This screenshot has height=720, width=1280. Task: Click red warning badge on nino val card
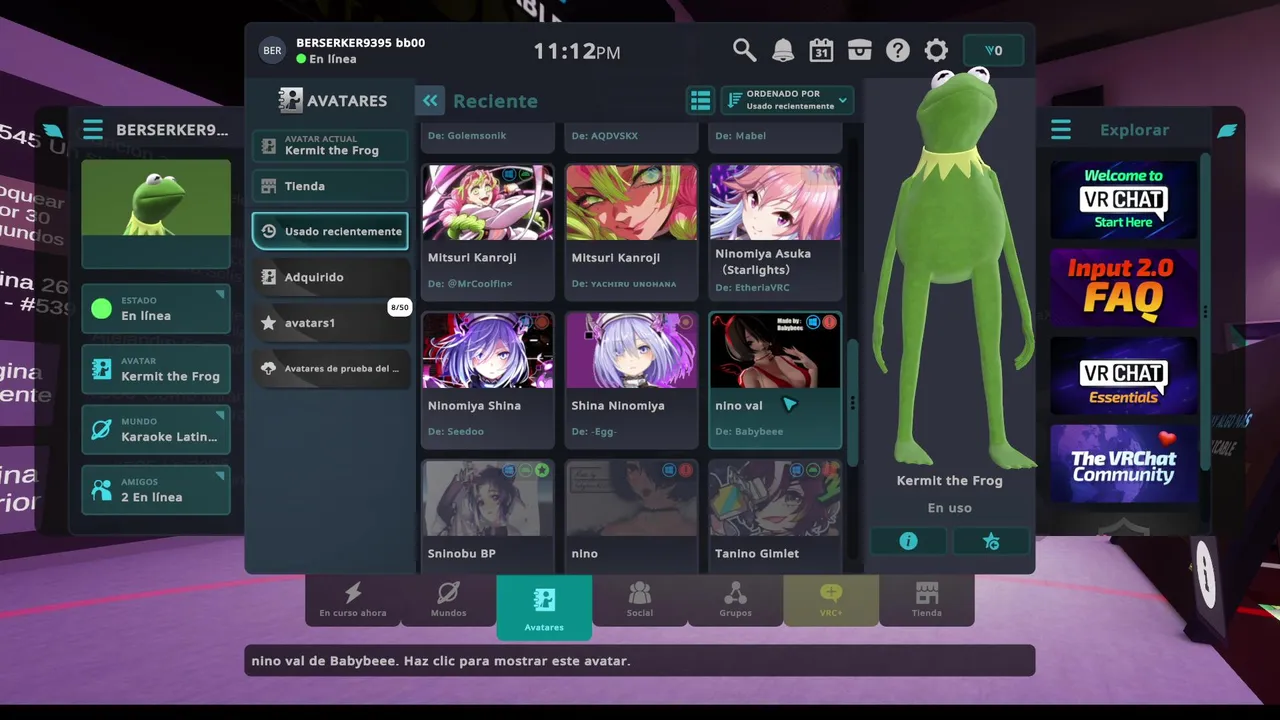(x=829, y=322)
